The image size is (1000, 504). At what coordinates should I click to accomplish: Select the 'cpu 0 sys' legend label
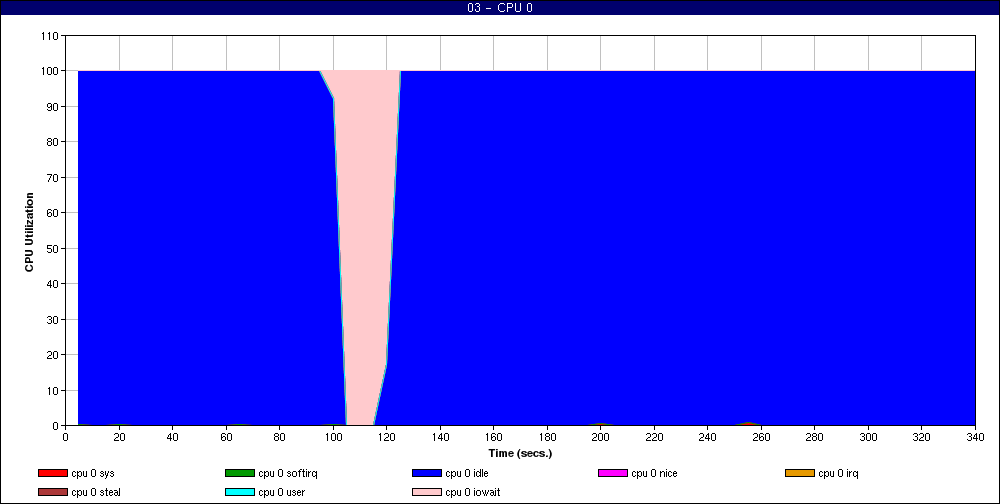(x=93, y=474)
